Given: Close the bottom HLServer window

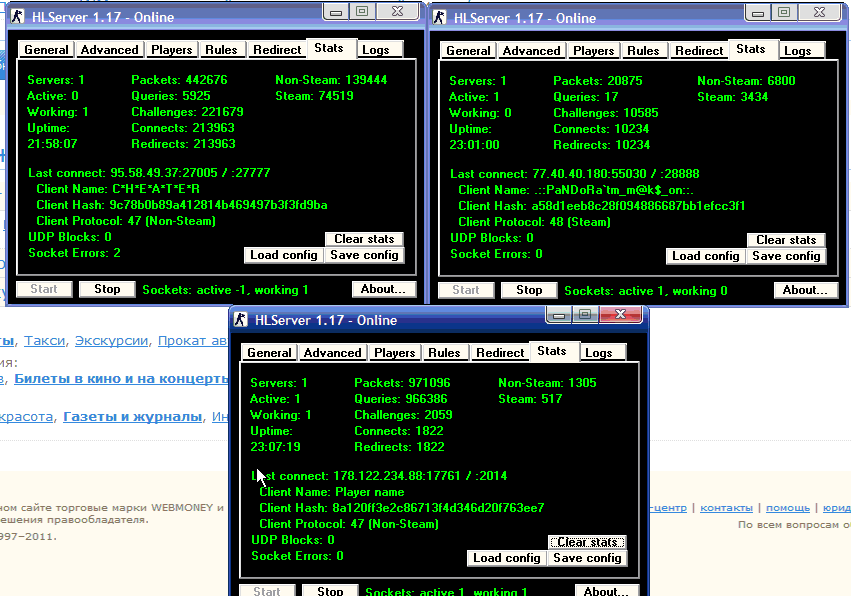Looking at the screenshot, I should pyautogui.click(x=621, y=314).
